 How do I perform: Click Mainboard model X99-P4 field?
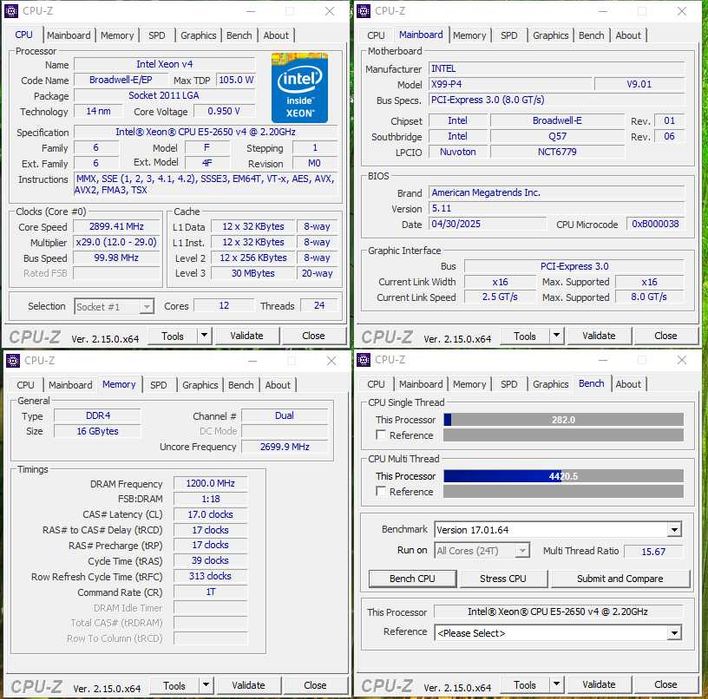(x=509, y=84)
